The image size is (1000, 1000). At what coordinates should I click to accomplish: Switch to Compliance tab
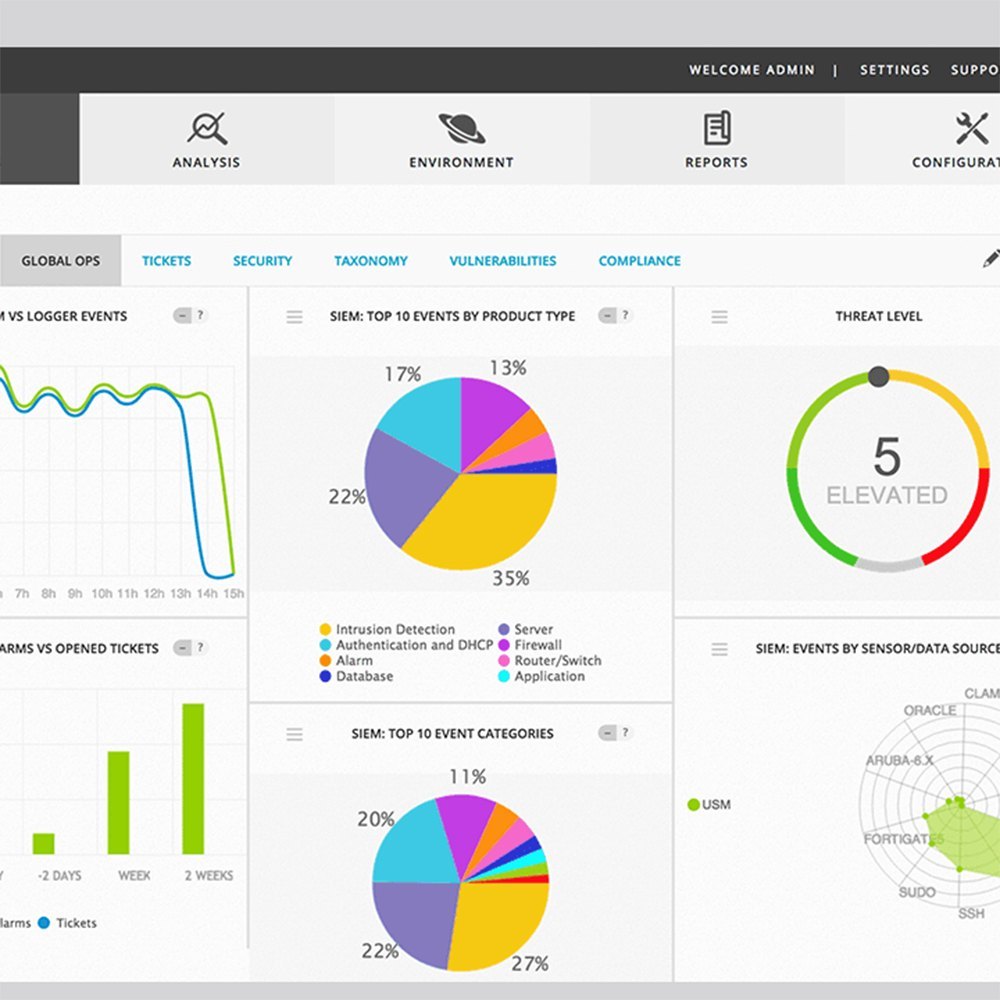click(640, 261)
